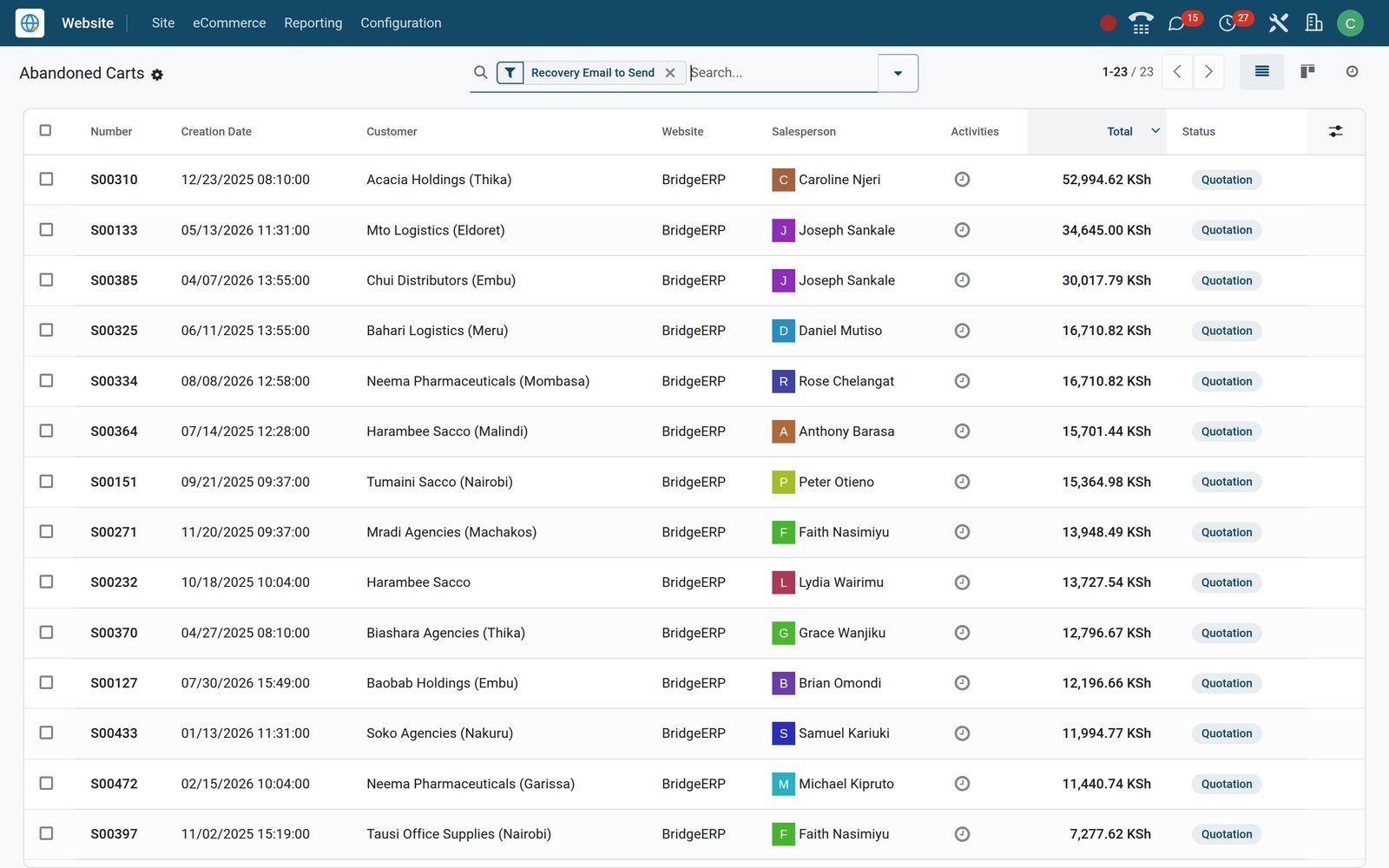This screenshot has height=868, width=1389.
Task: Select the checkbox for S00385
Action: tap(46, 280)
